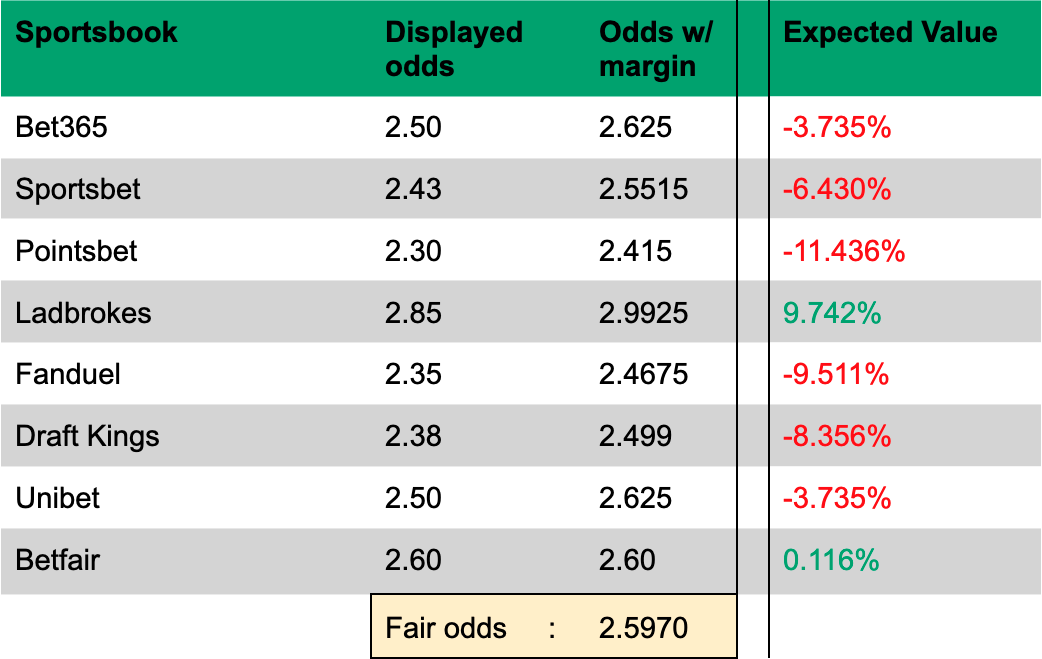The height and width of the screenshot is (659, 1042).
Task: Select Sportsbet odds with margin 2.5515
Action: pyautogui.click(x=644, y=189)
